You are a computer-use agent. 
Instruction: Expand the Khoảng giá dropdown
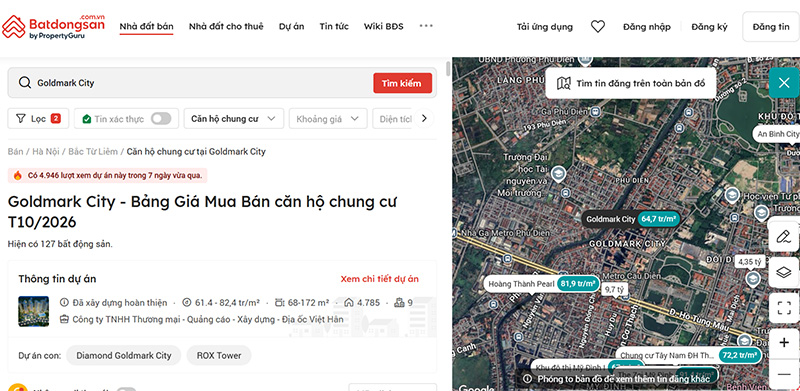(328, 118)
